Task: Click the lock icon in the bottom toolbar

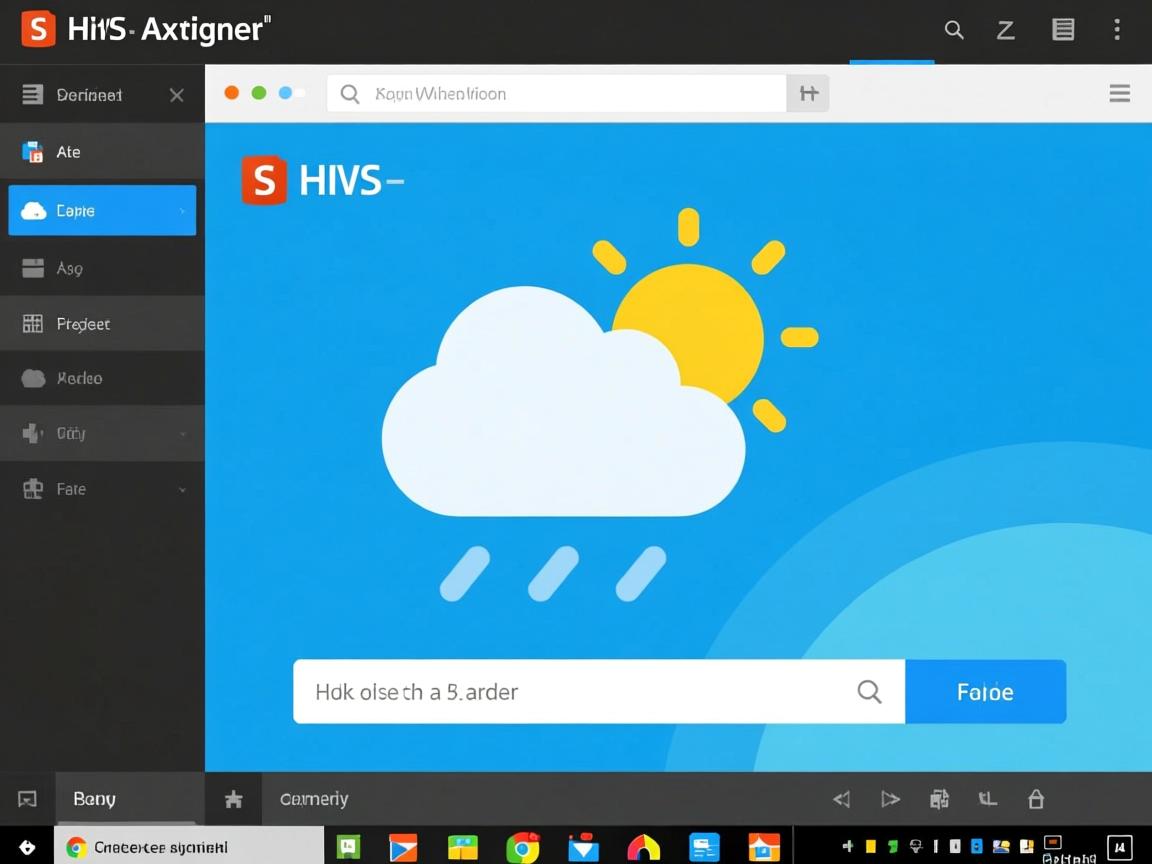Action: [x=1036, y=798]
